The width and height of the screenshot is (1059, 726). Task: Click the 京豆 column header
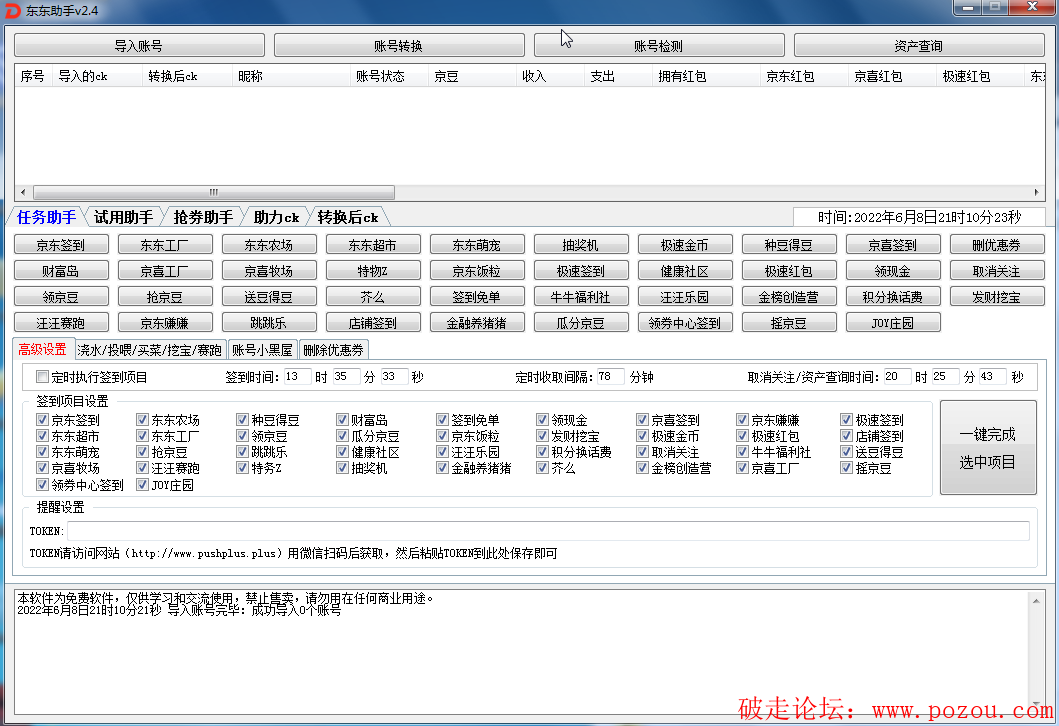(x=471, y=76)
